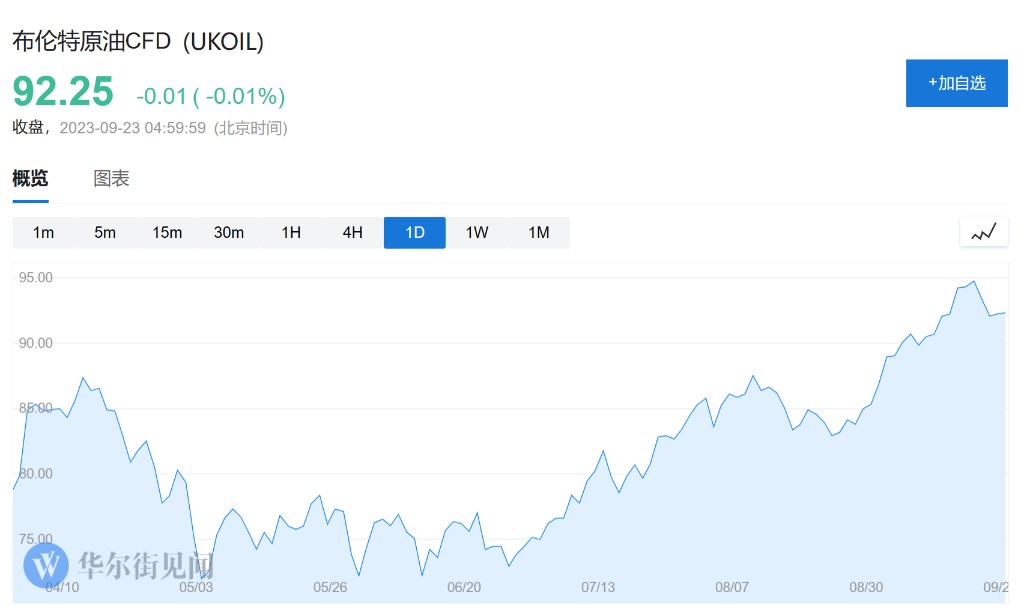Switch to 1W weekly interval
This screenshot has height=611, width=1024.
tap(477, 233)
